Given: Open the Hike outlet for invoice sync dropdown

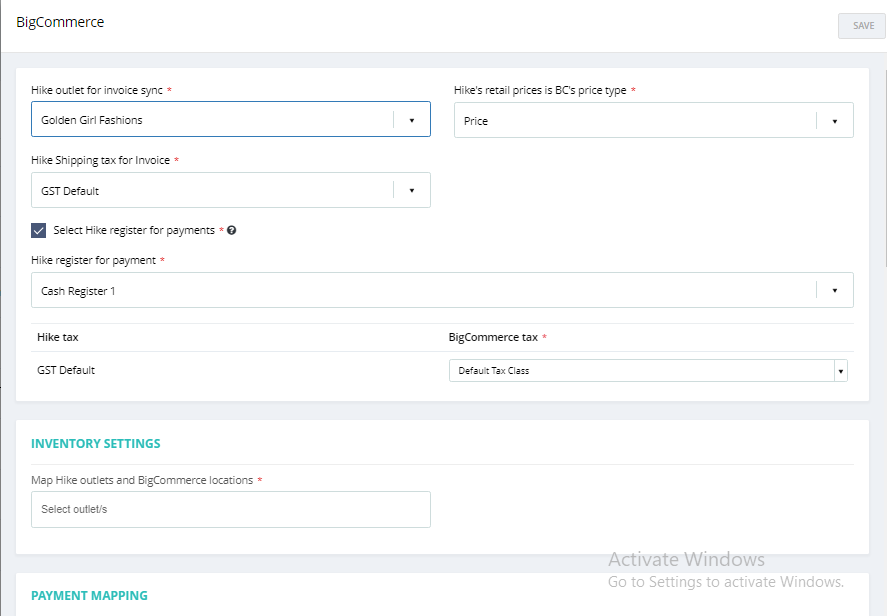Looking at the screenshot, I should (x=231, y=119).
